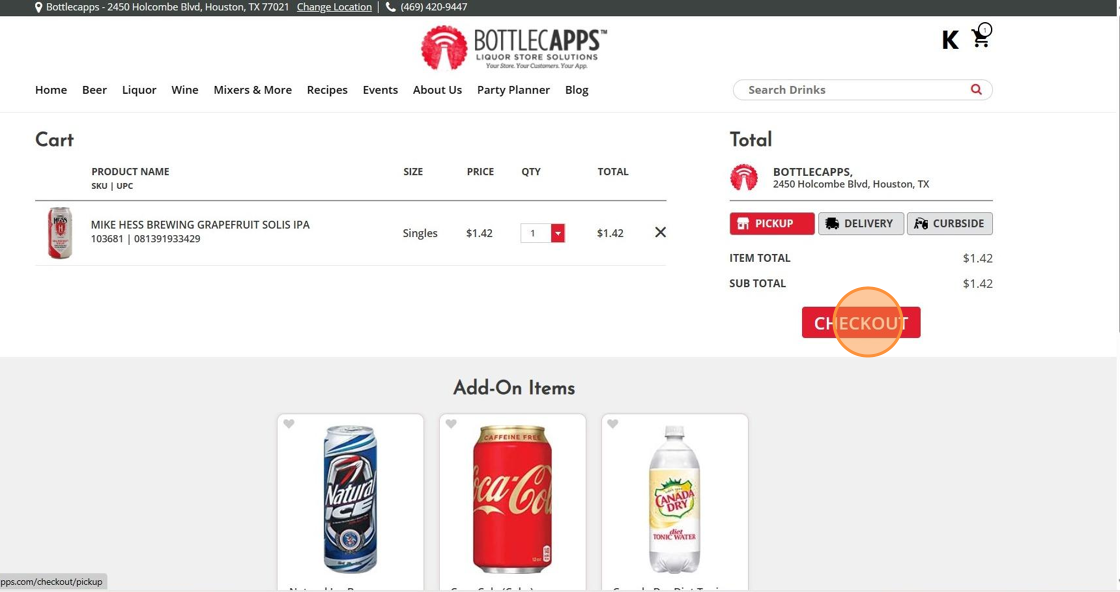Viewport: 1120px width, 592px height.
Task: Click the 2450 Holcombe Blvd, Houston, TX address under Total
Action: (851, 184)
